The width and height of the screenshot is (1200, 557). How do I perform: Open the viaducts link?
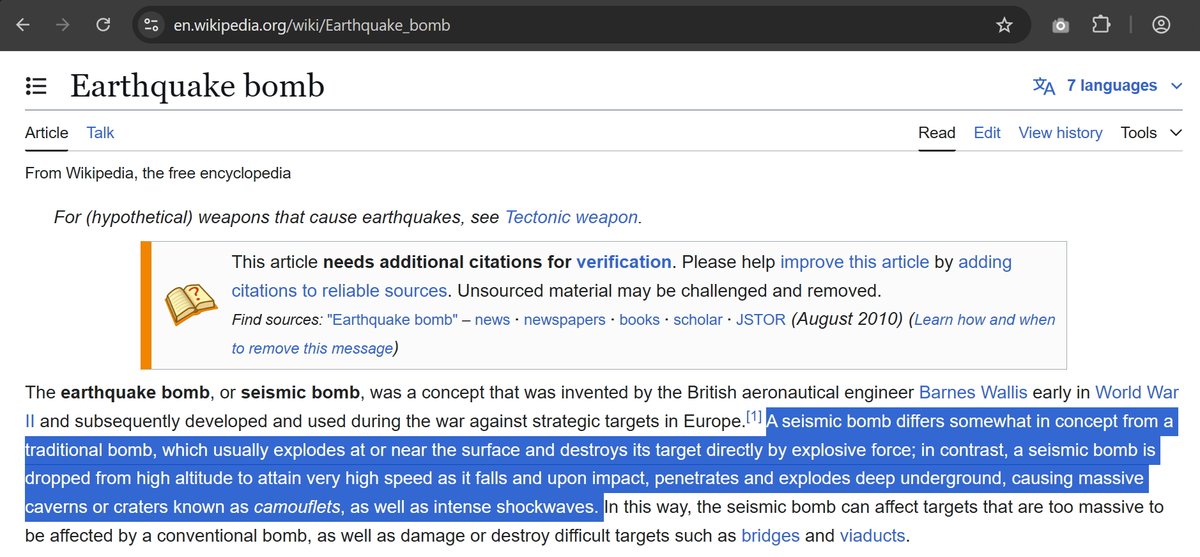872,535
